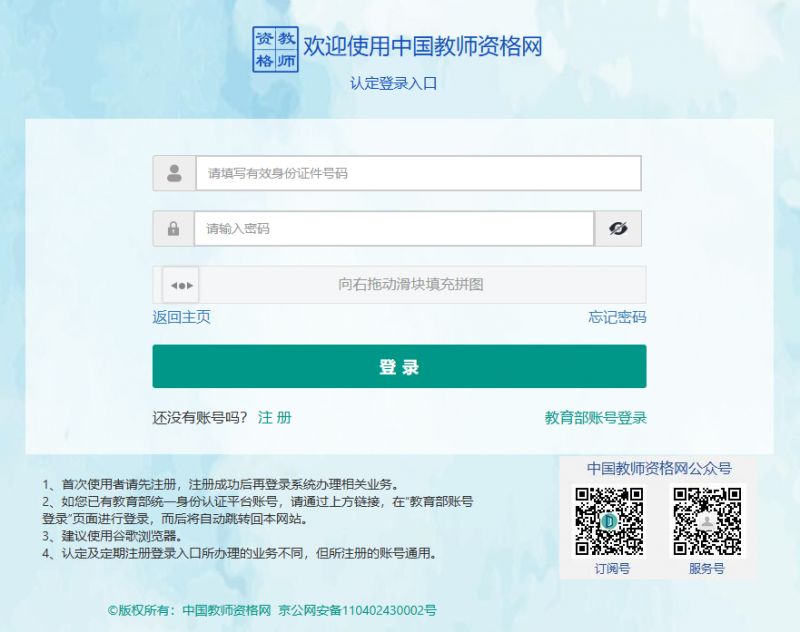
Task: Click the 认定登录入口 subtitle
Action: (x=393, y=83)
